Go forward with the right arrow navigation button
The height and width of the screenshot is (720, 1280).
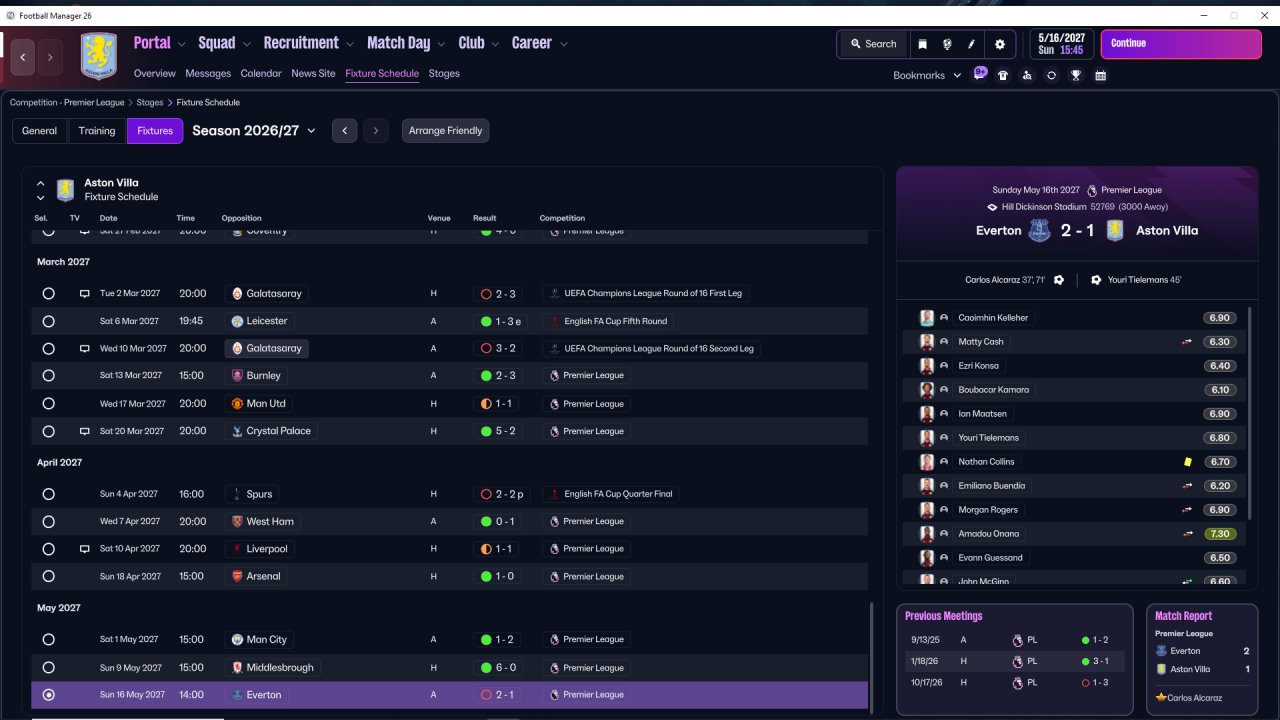[50, 57]
